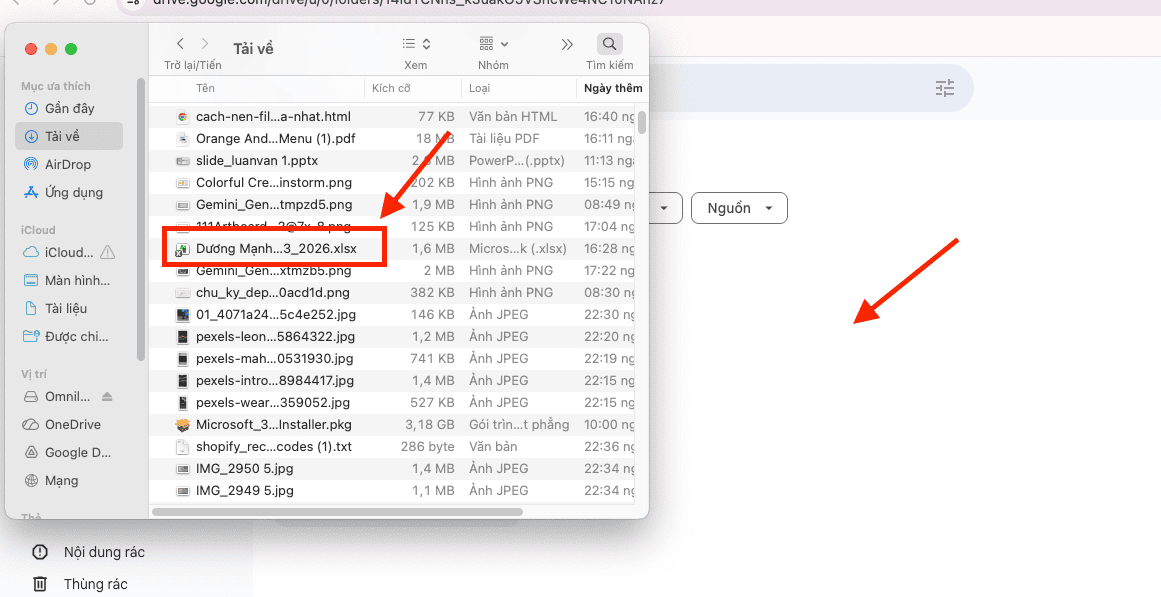The image size is (1161, 597).
Task: Select file Colorful Cre...instorm.png
Action: (274, 182)
